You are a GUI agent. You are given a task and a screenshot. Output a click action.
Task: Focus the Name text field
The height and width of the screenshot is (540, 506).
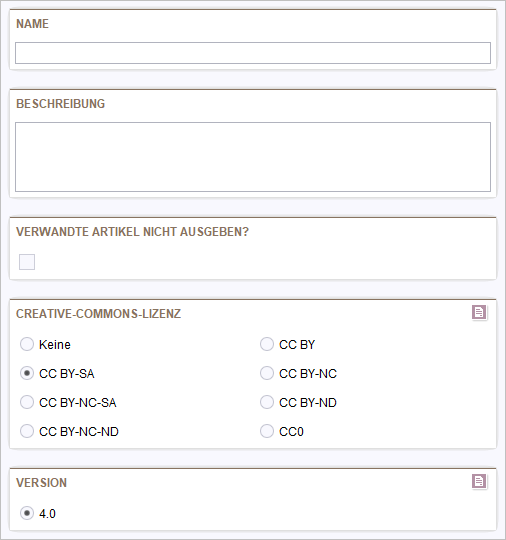253,53
